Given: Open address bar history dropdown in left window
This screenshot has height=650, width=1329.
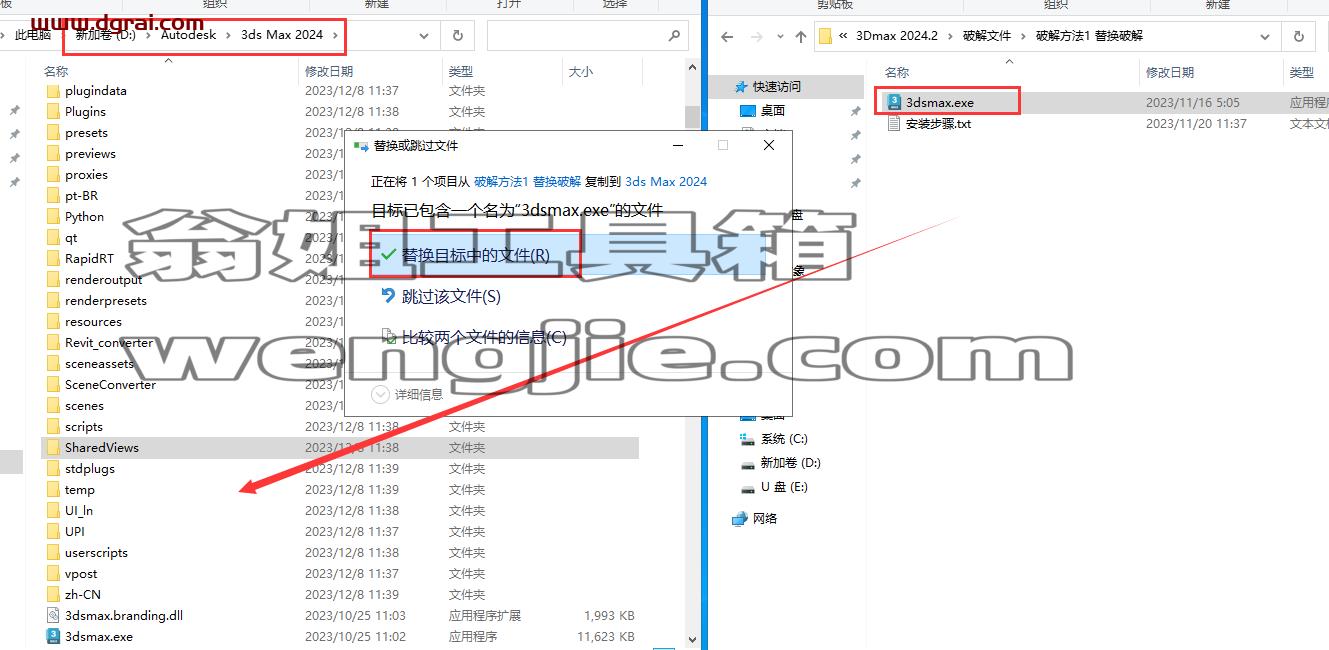Looking at the screenshot, I should [426, 35].
